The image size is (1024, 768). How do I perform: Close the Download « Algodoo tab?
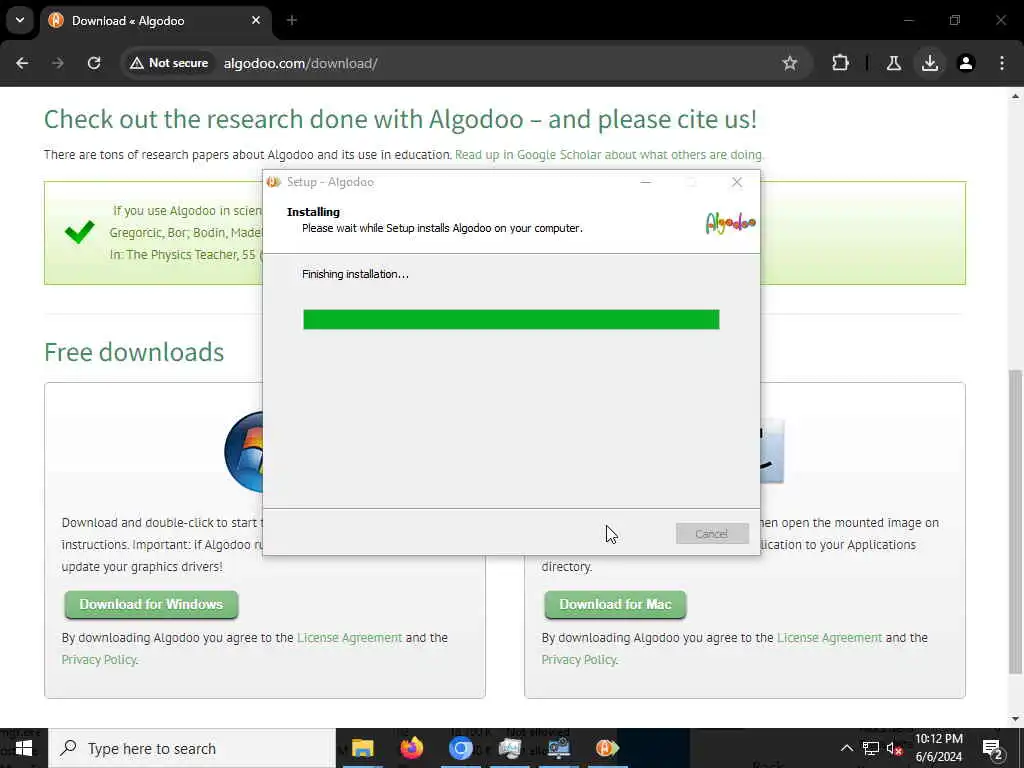(x=256, y=20)
